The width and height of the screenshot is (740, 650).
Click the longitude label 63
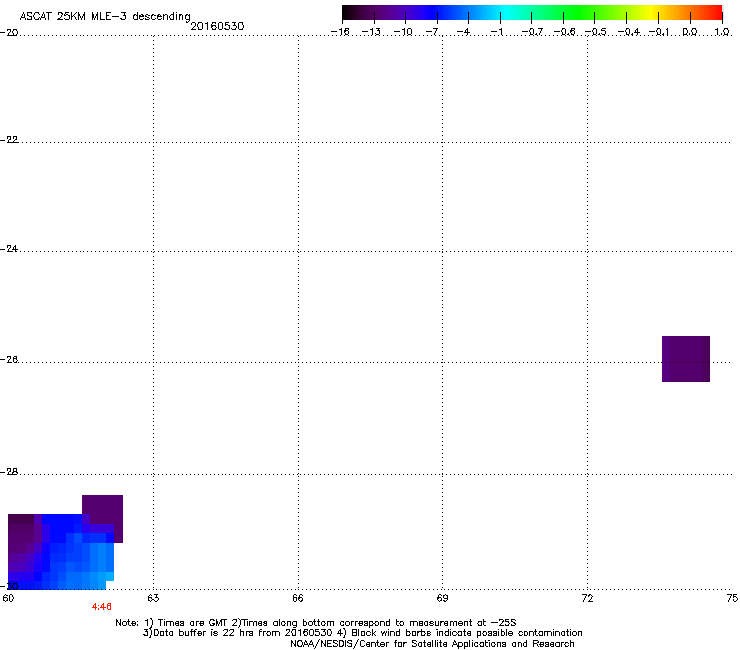click(x=153, y=599)
